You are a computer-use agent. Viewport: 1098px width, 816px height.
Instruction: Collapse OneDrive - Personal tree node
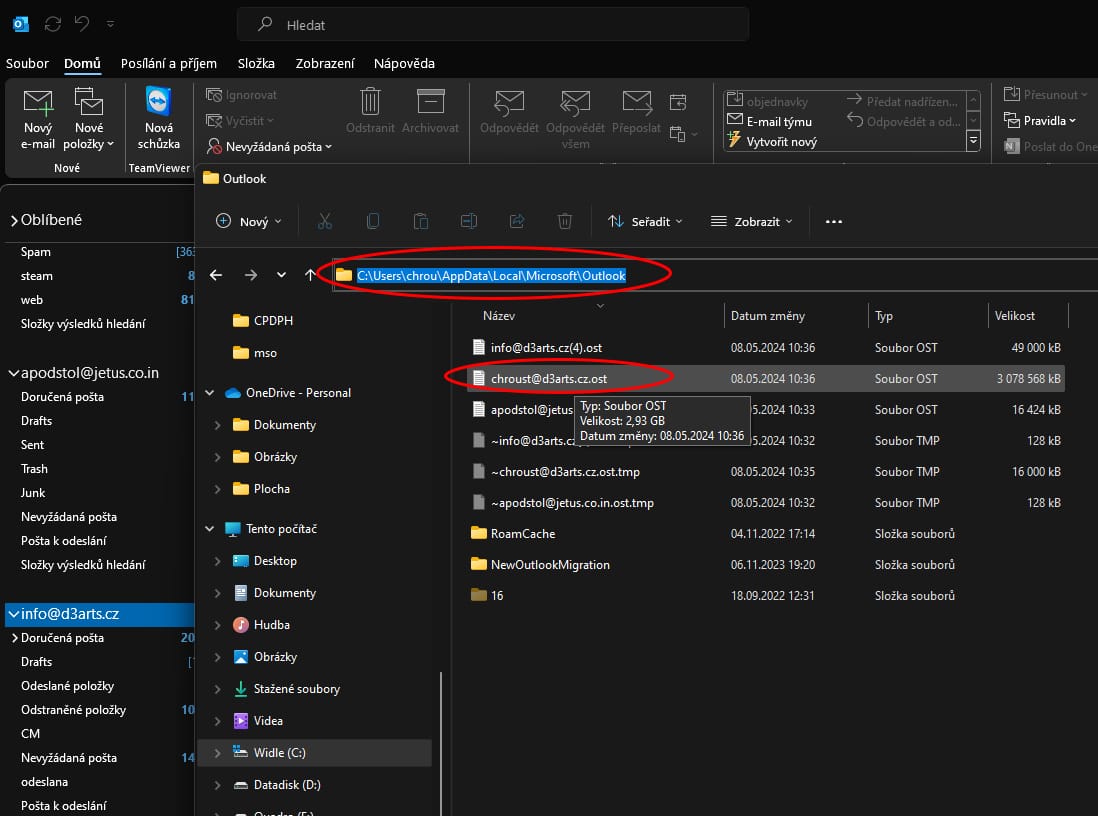click(x=209, y=393)
